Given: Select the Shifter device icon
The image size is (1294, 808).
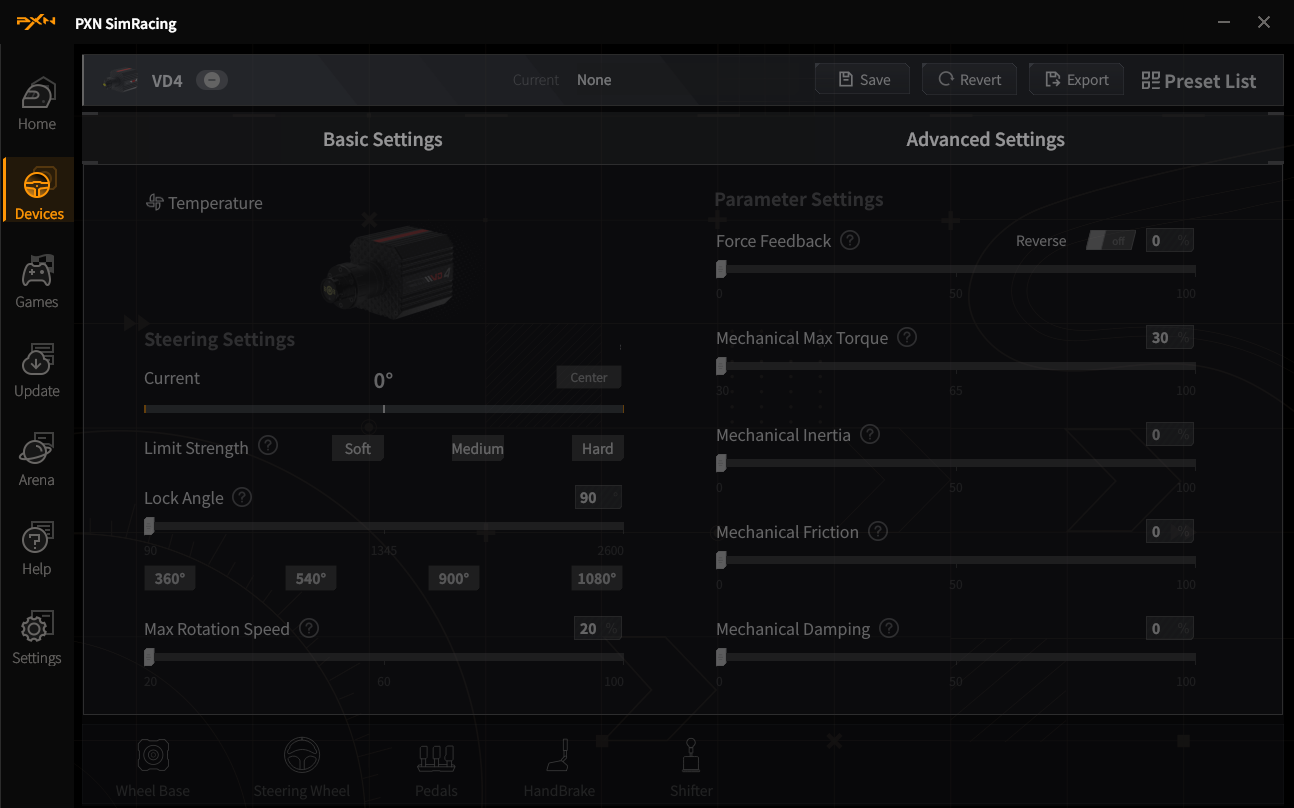Looking at the screenshot, I should 691,768.
